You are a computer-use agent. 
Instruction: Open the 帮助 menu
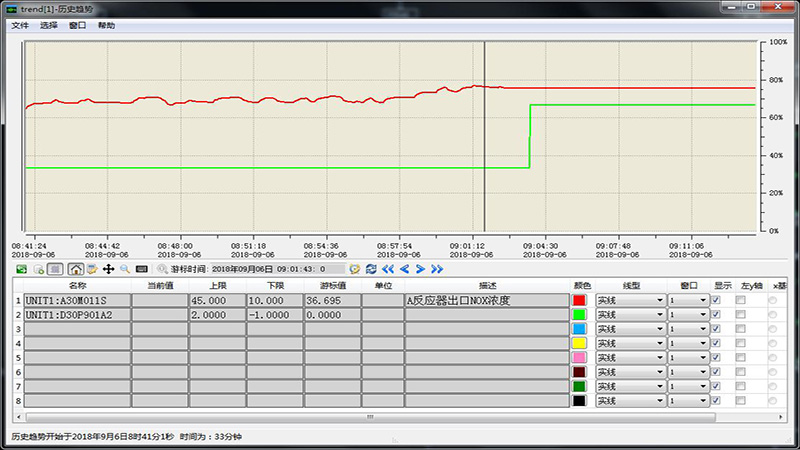tap(107, 26)
